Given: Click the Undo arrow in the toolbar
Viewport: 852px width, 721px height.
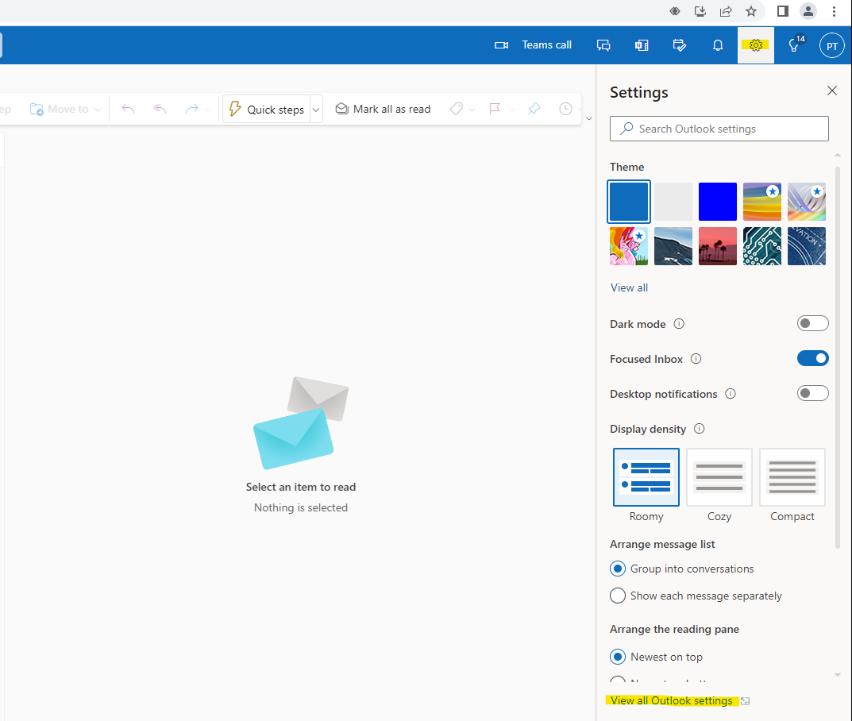Looking at the screenshot, I should [128, 109].
